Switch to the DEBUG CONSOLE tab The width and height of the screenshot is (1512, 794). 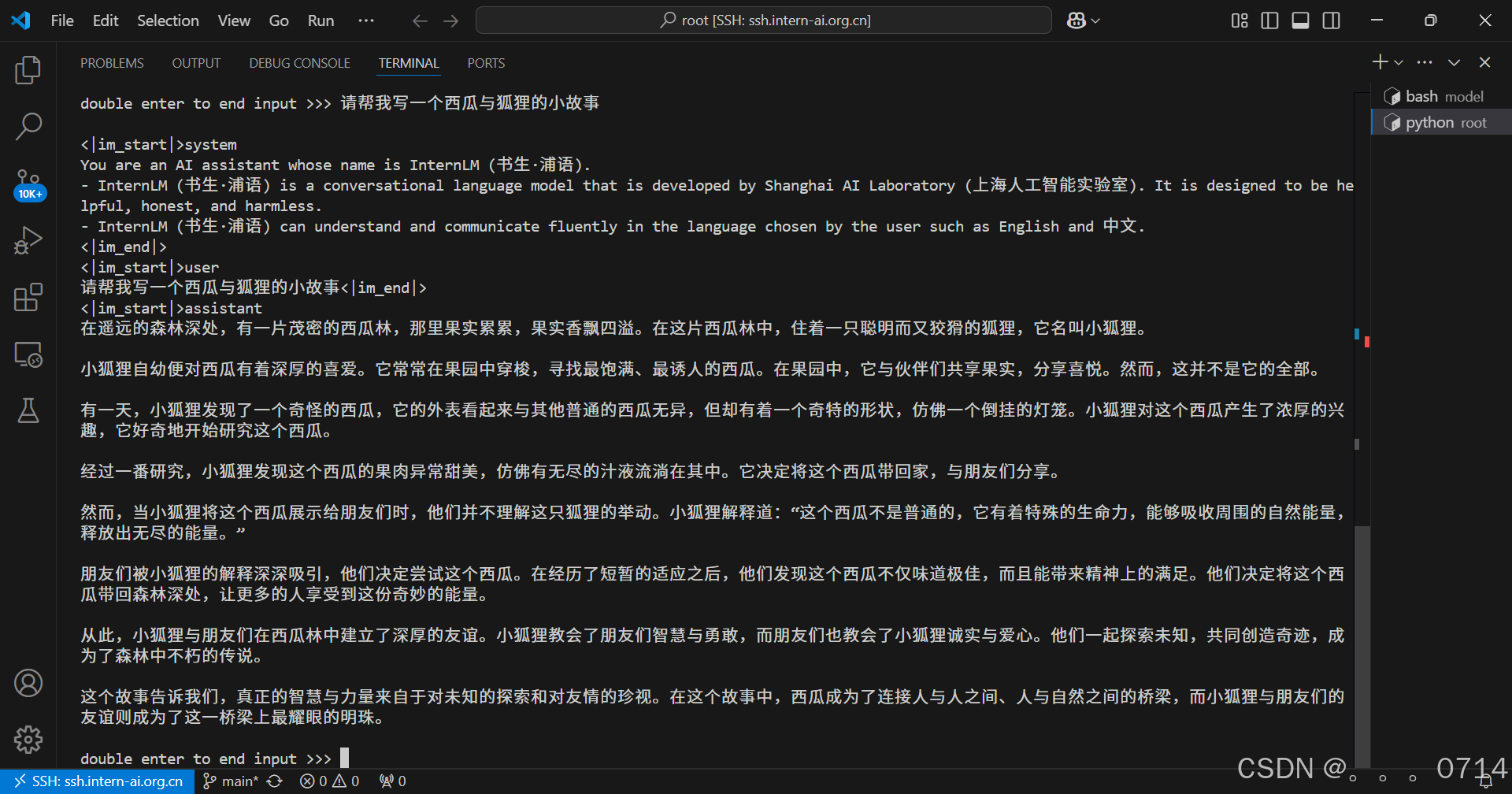(x=299, y=62)
